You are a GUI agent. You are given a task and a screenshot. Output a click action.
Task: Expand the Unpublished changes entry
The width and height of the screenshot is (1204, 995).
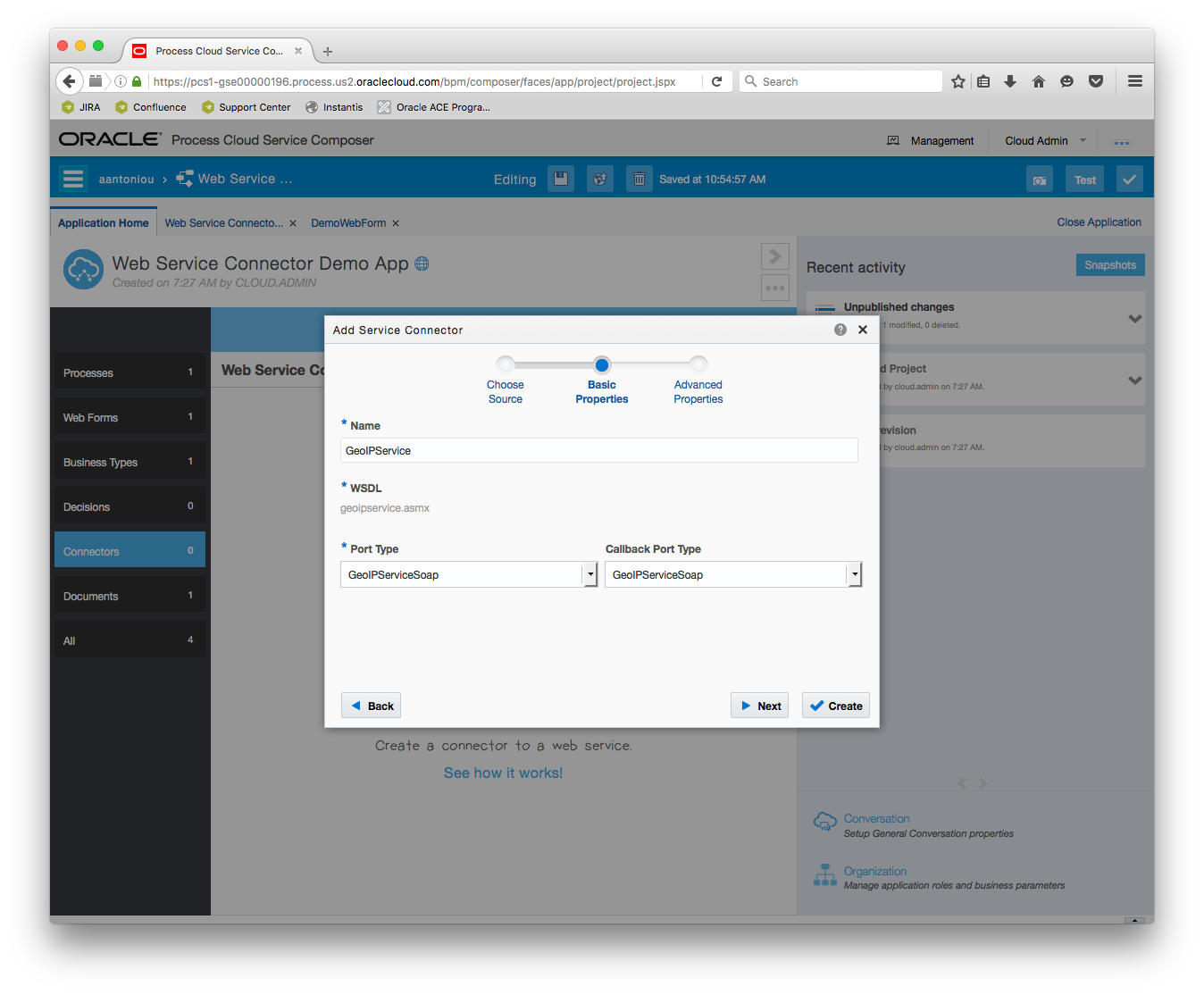pyautogui.click(x=1134, y=319)
